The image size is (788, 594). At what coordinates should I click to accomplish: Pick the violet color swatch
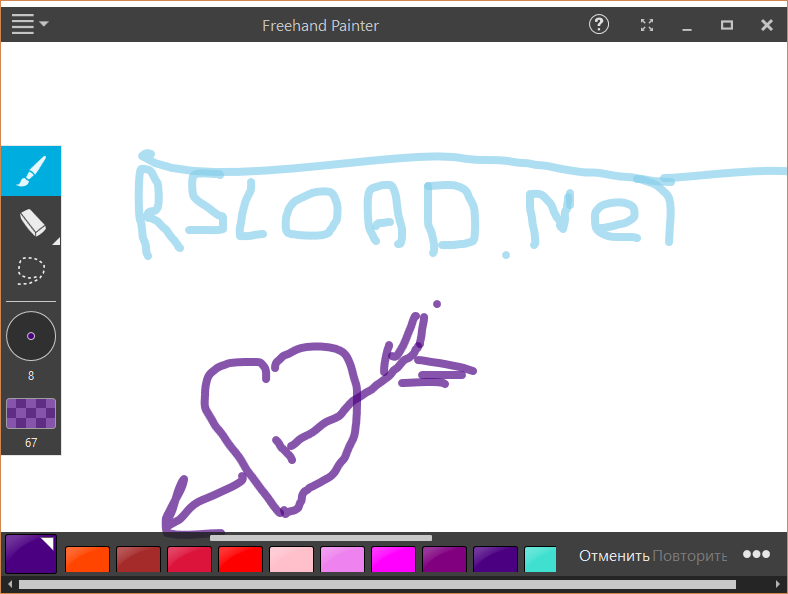[x=342, y=559]
